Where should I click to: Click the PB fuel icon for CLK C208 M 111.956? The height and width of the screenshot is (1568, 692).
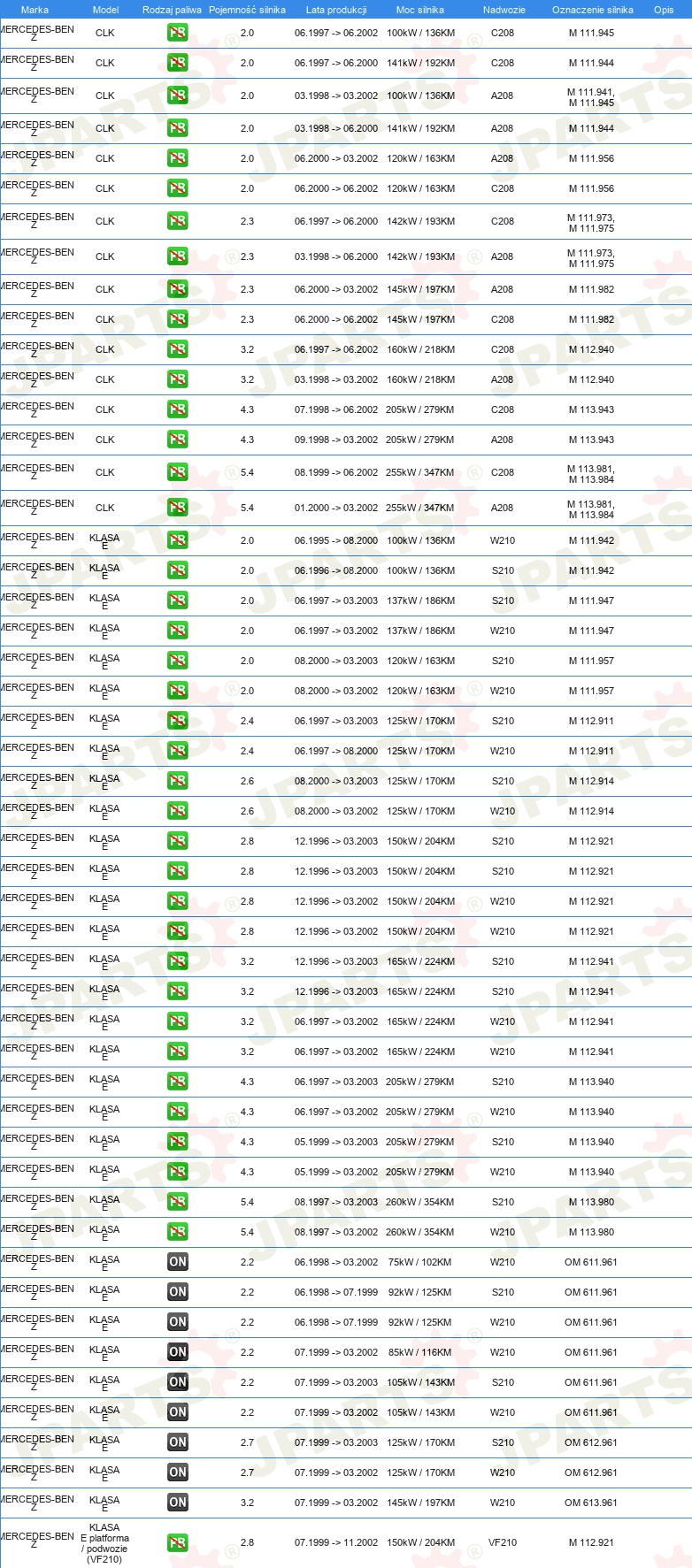pyautogui.click(x=178, y=188)
